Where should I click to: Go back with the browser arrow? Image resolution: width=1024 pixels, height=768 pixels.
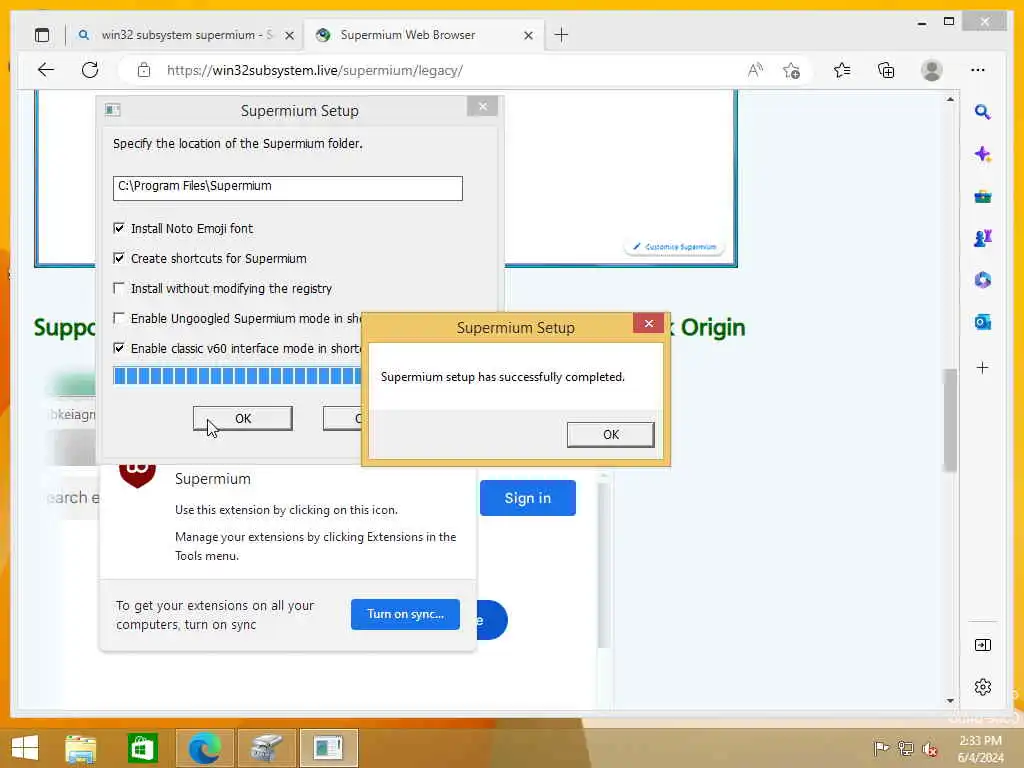(46, 70)
